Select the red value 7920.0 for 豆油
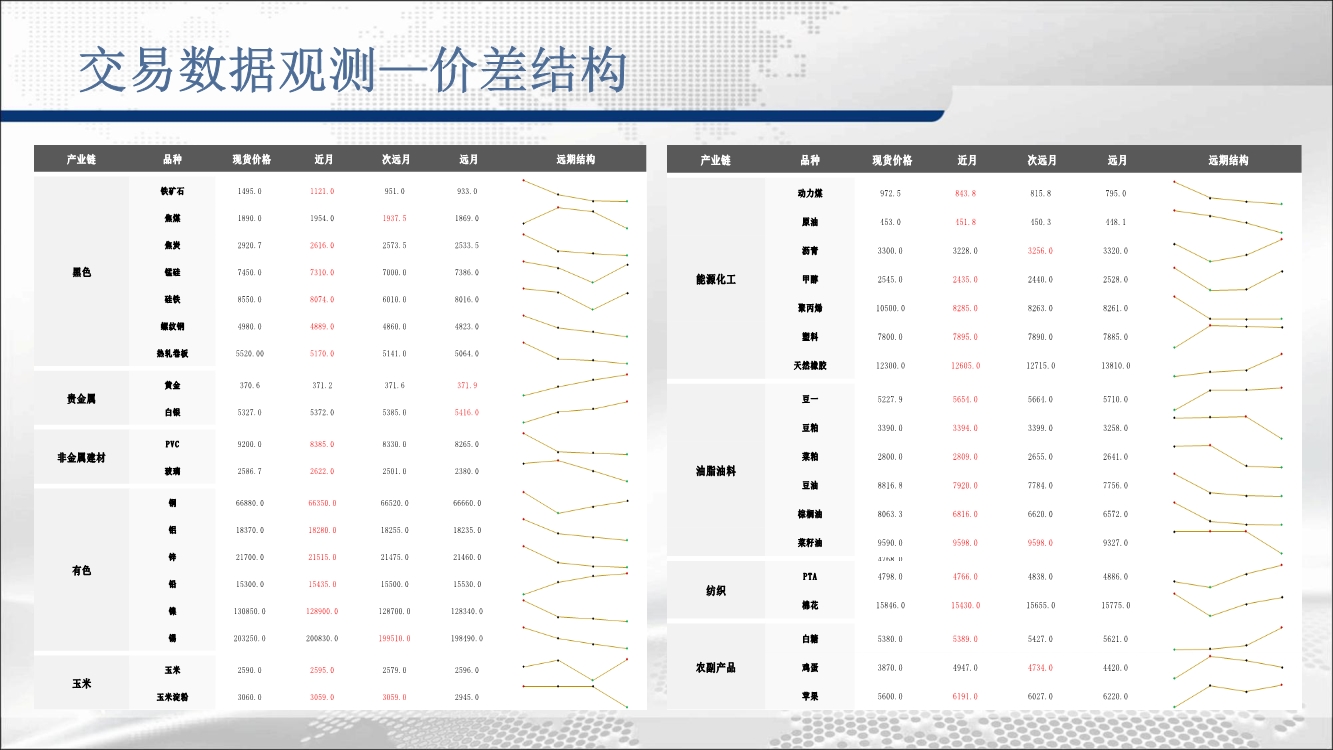Image resolution: width=1333 pixels, height=750 pixels. (966, 485)
